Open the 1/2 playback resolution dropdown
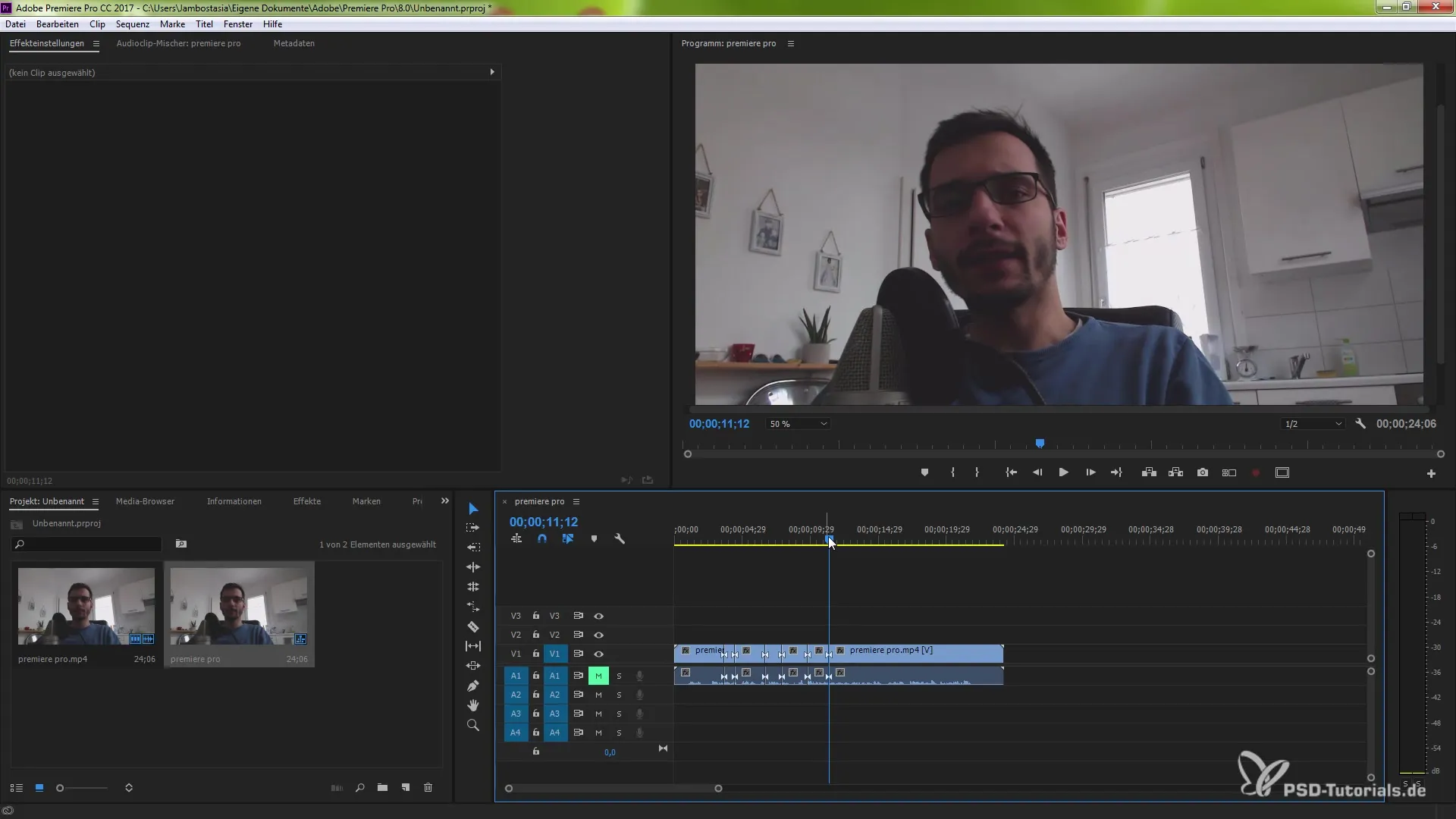 (x=1313, y=424)
